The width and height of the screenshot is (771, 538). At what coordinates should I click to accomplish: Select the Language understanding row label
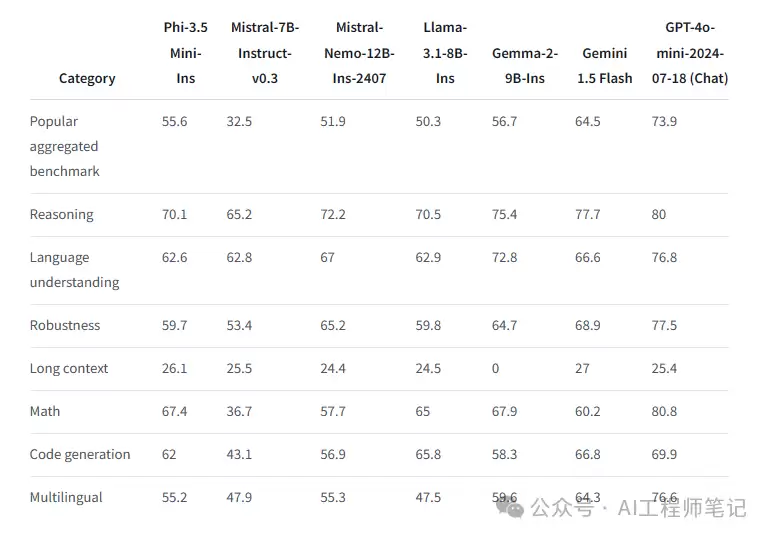[x=74, y=269]
